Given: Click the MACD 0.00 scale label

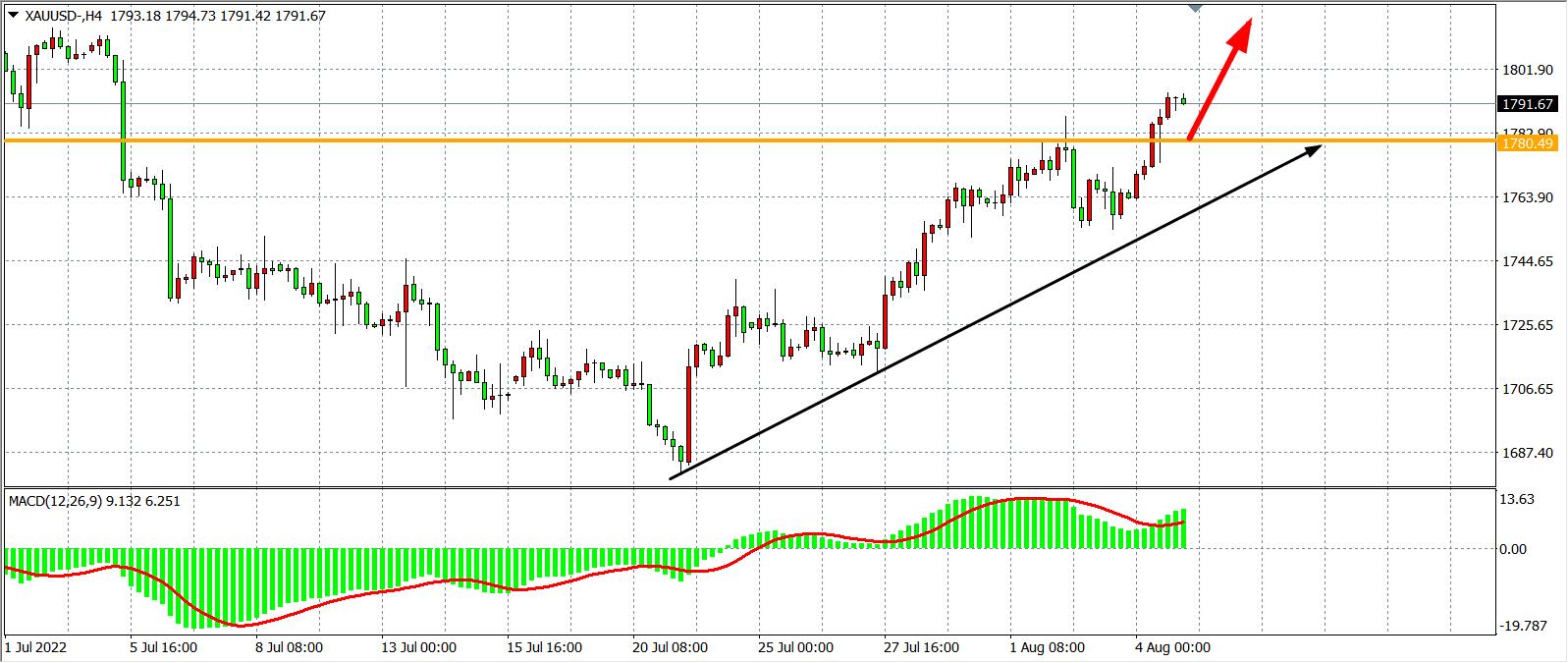Looking at the screenshot, I should 1514,549.
